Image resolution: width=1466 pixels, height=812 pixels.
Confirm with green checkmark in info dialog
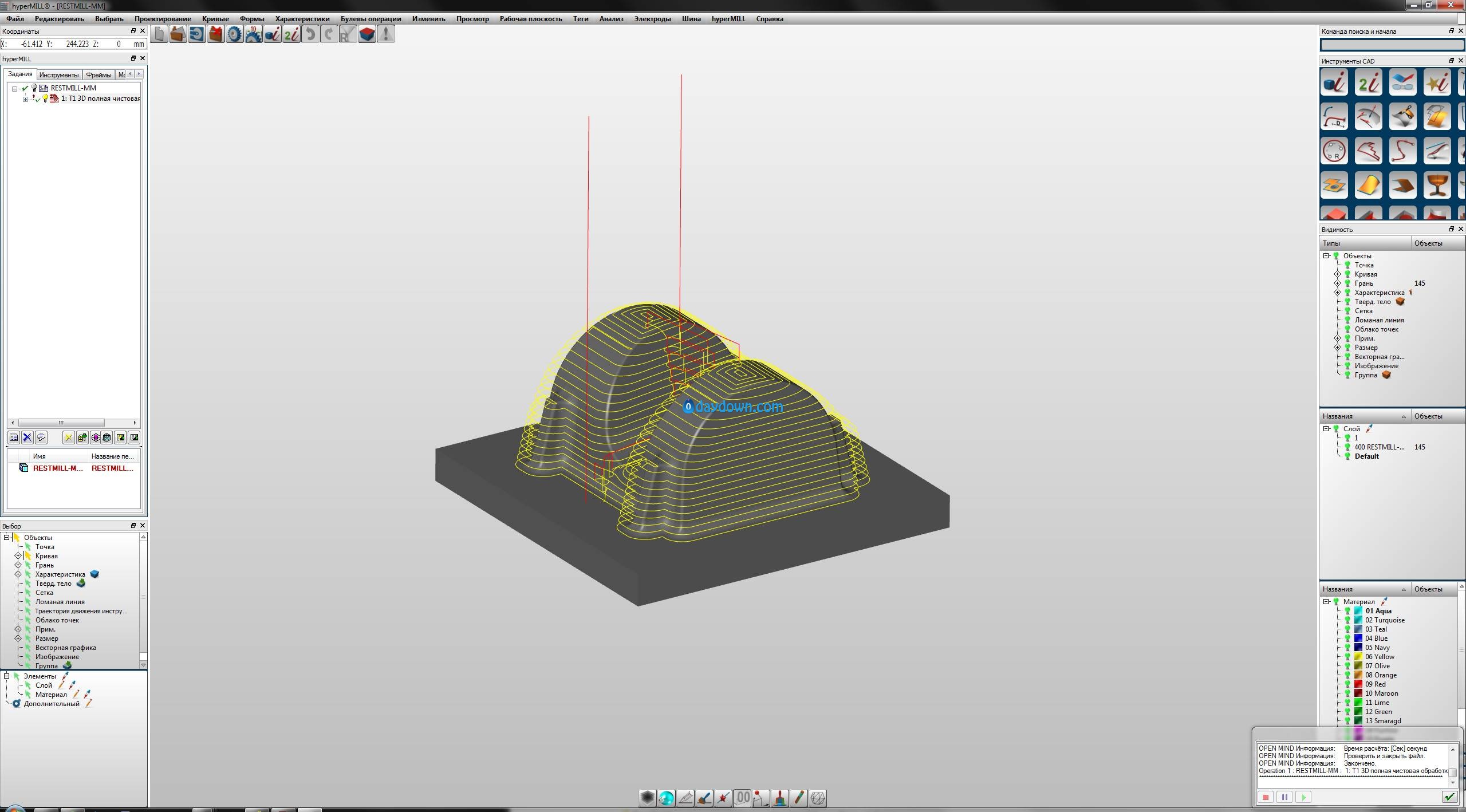coord(1449,797)
